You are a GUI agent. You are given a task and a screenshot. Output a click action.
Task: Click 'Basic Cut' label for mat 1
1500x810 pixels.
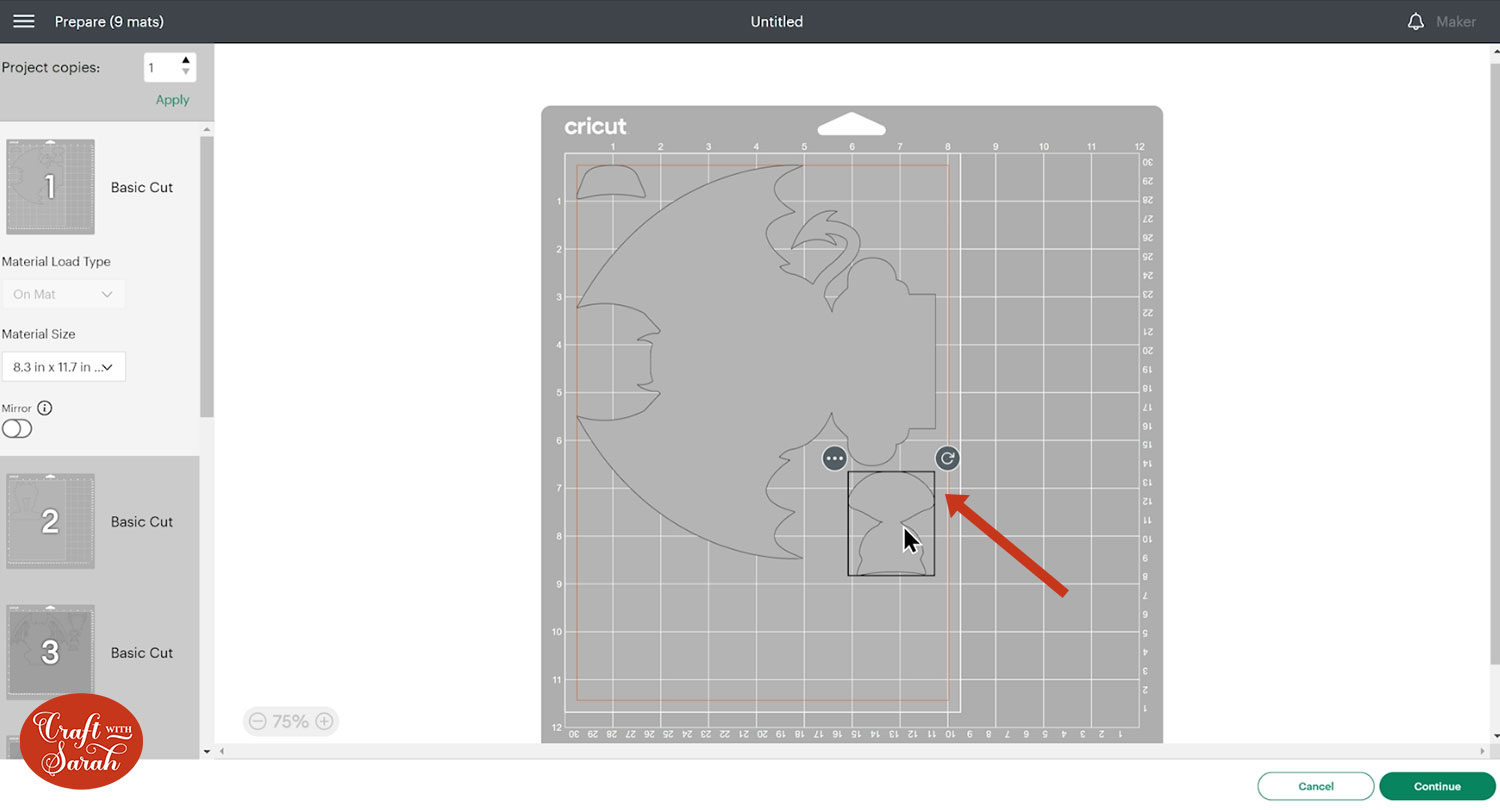(142, 187)
